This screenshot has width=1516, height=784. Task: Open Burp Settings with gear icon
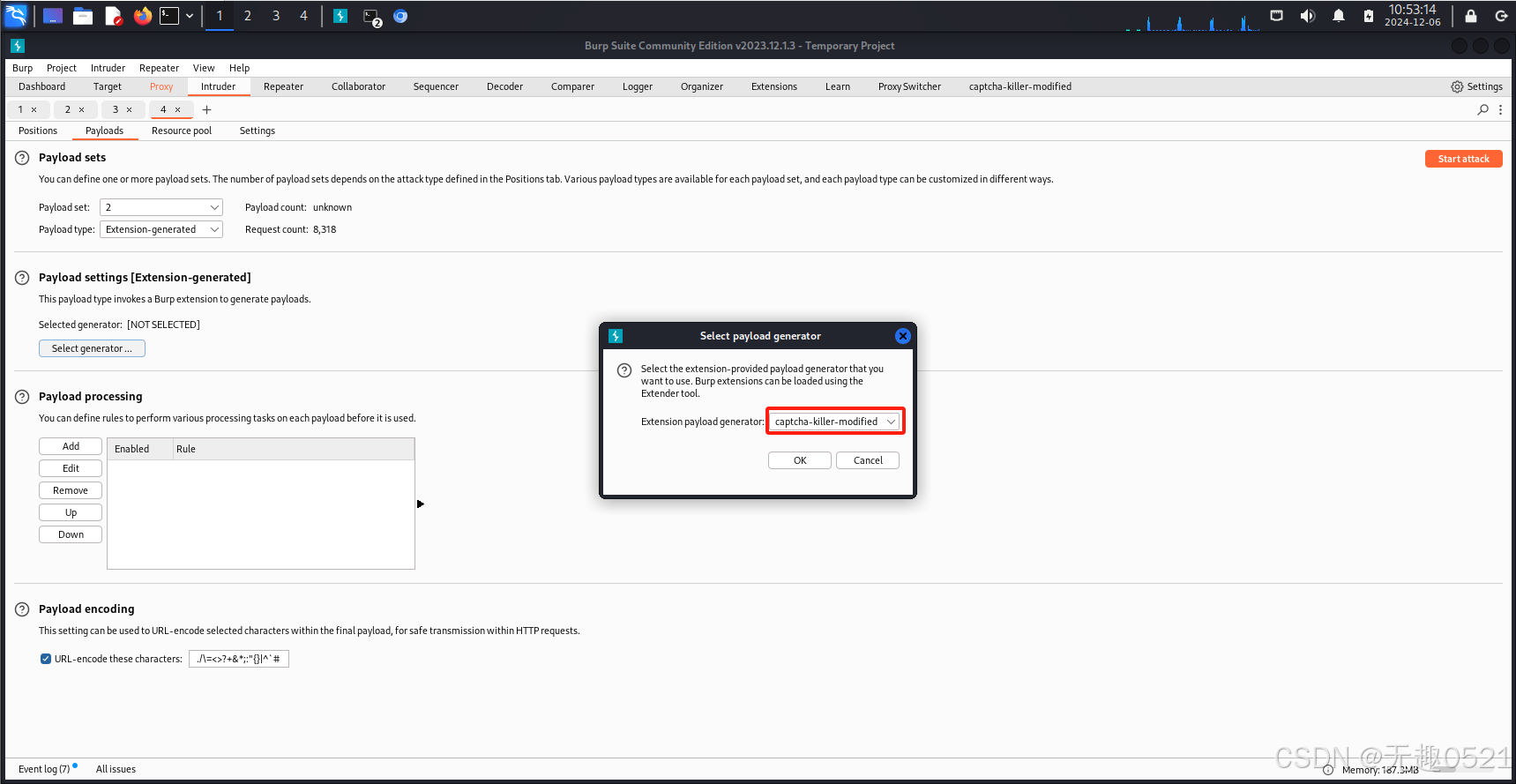tap(1476, 86)
